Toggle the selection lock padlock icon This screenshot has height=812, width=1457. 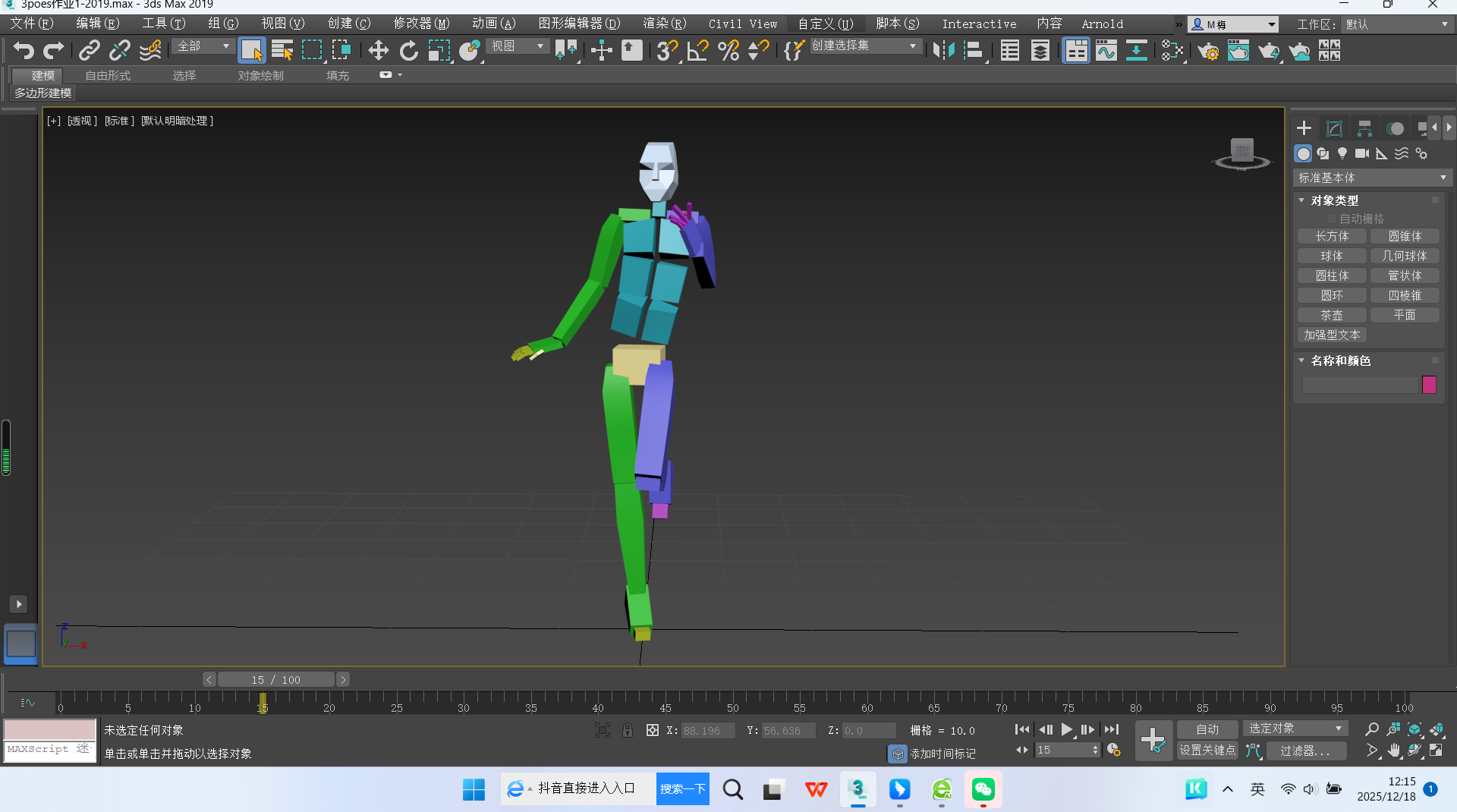coord(628,730)
